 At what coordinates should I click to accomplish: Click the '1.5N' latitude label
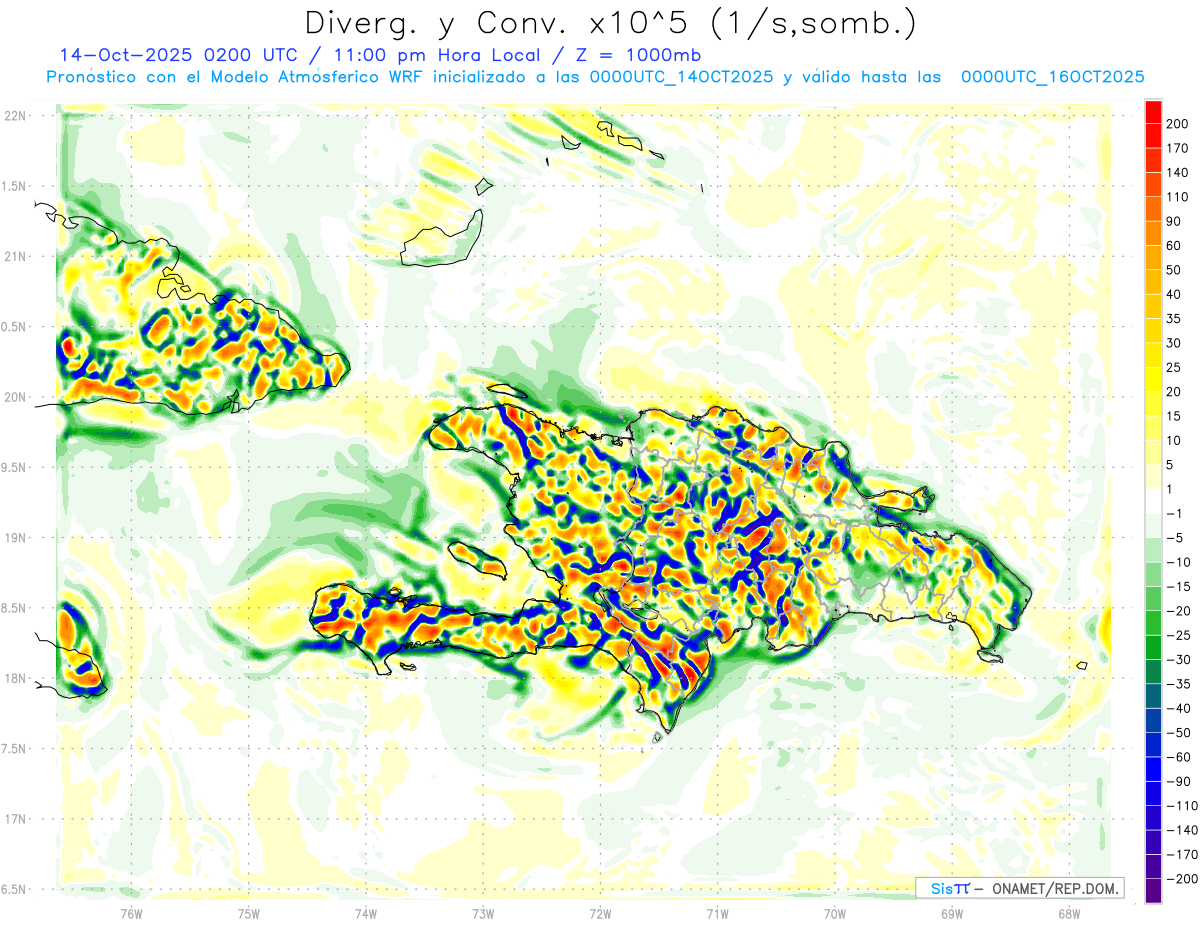click(14, 186)
